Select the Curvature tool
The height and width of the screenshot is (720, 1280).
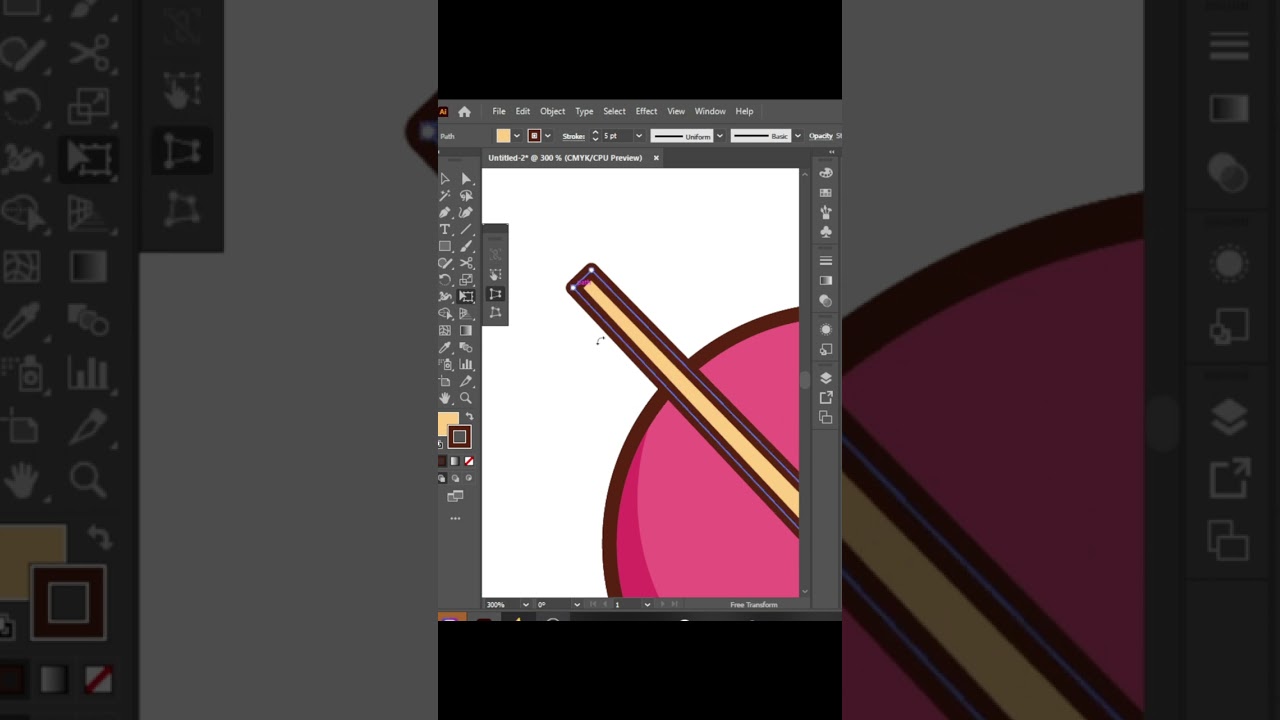tap(466, 212)
